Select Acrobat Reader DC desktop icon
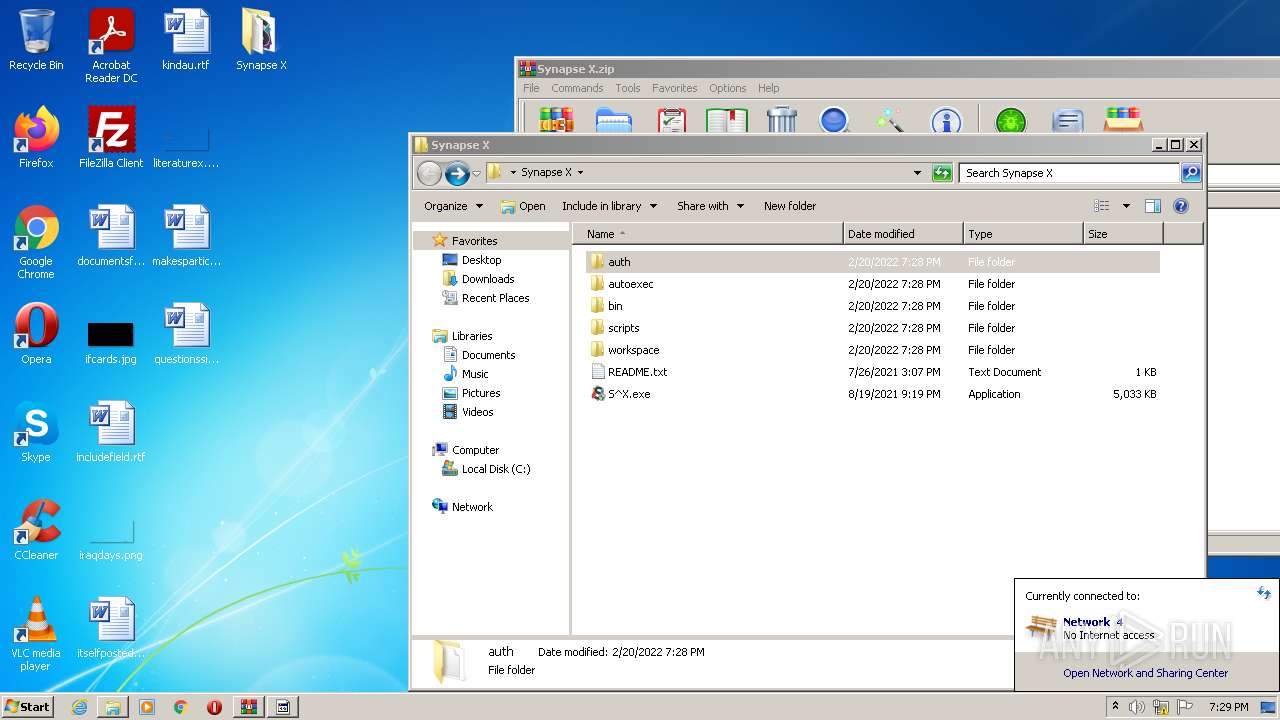 [x=111, y=46]
